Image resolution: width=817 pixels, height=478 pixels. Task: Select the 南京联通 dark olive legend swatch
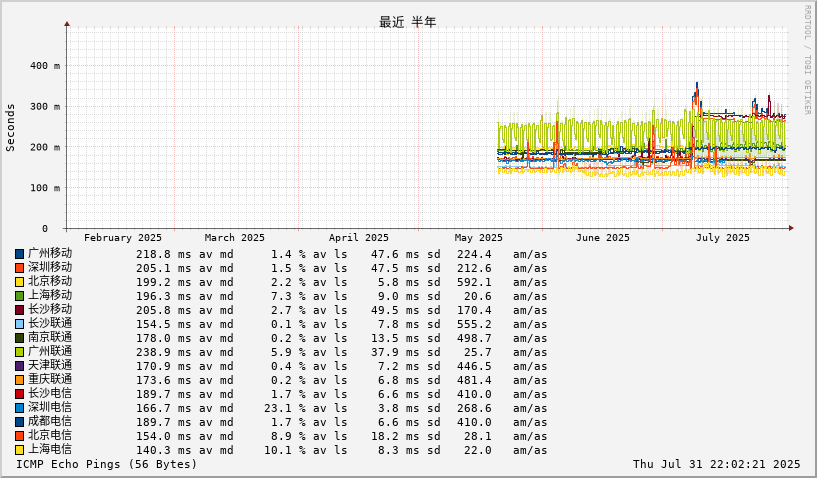(20, 338)
